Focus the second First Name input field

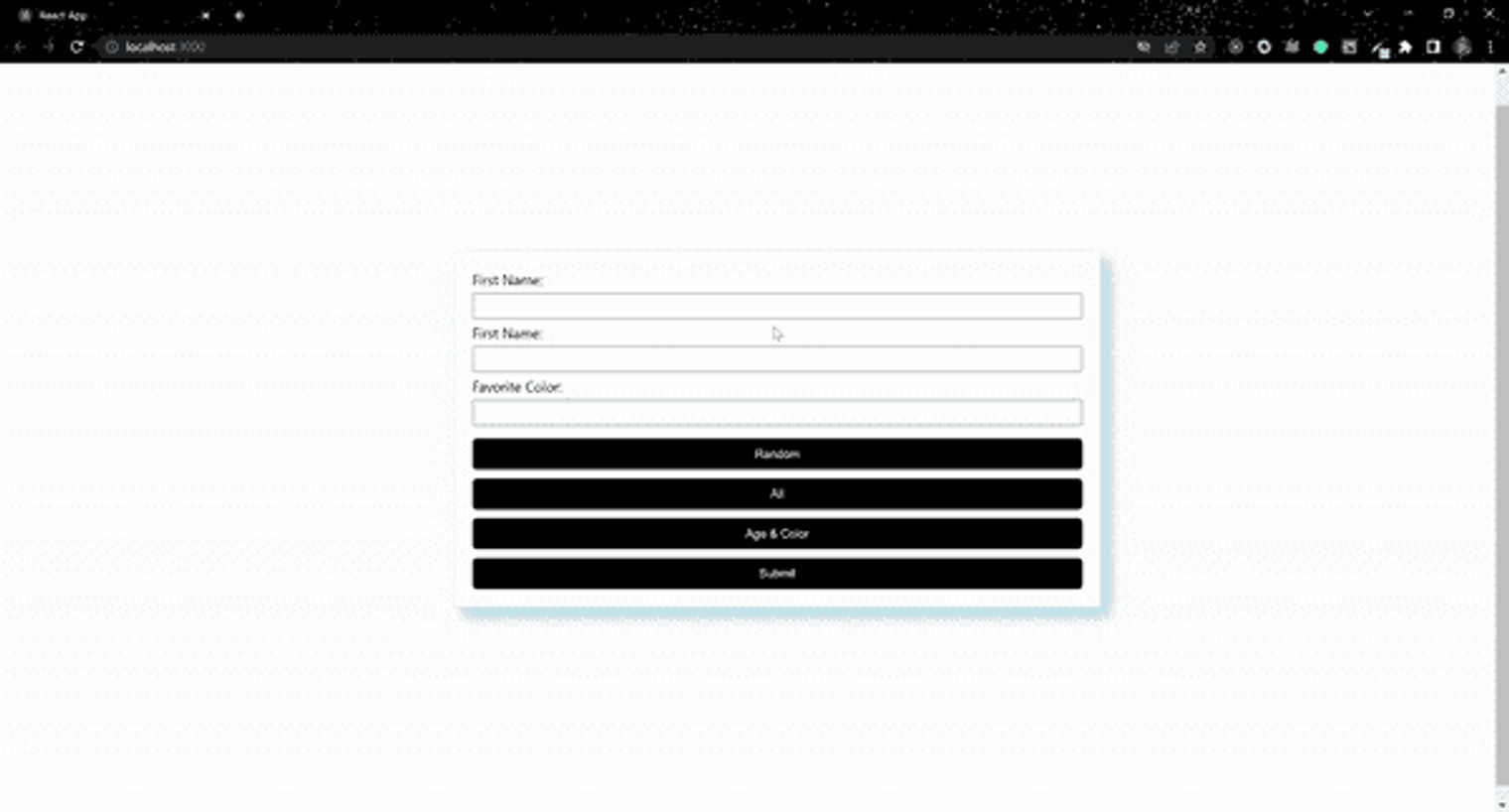[x=777, y=359]
